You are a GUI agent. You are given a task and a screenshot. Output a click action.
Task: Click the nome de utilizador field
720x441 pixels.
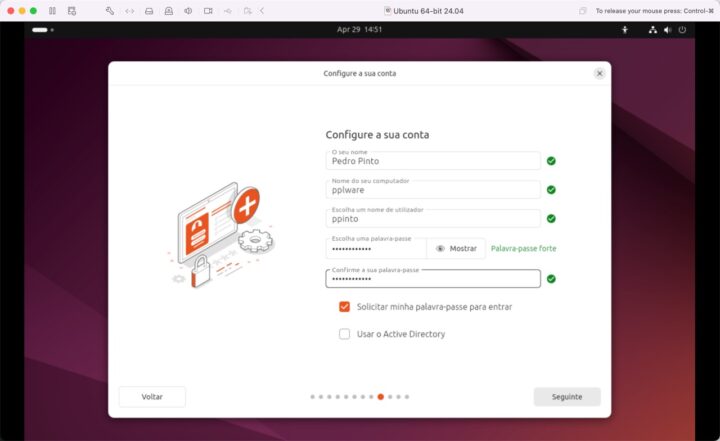click(x=433, y=219)
